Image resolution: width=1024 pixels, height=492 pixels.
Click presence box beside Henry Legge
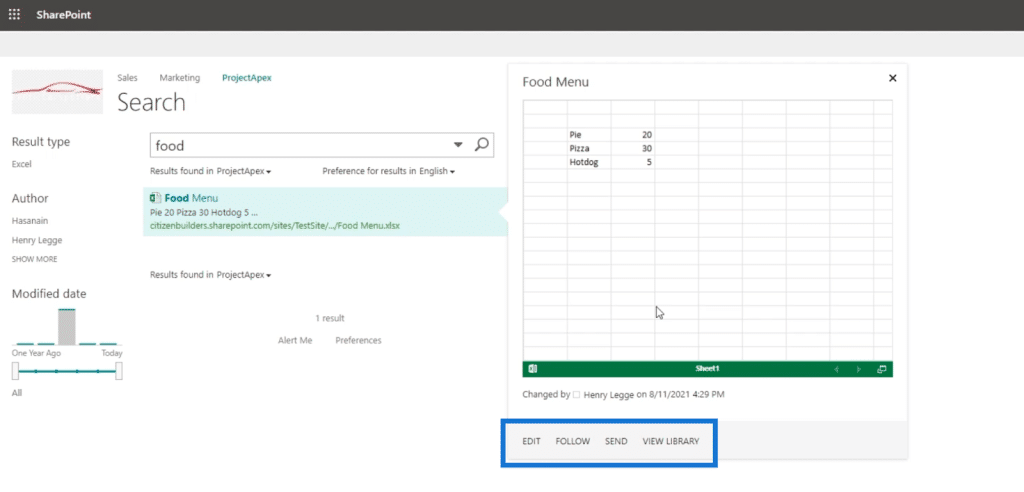coord(576,395)
